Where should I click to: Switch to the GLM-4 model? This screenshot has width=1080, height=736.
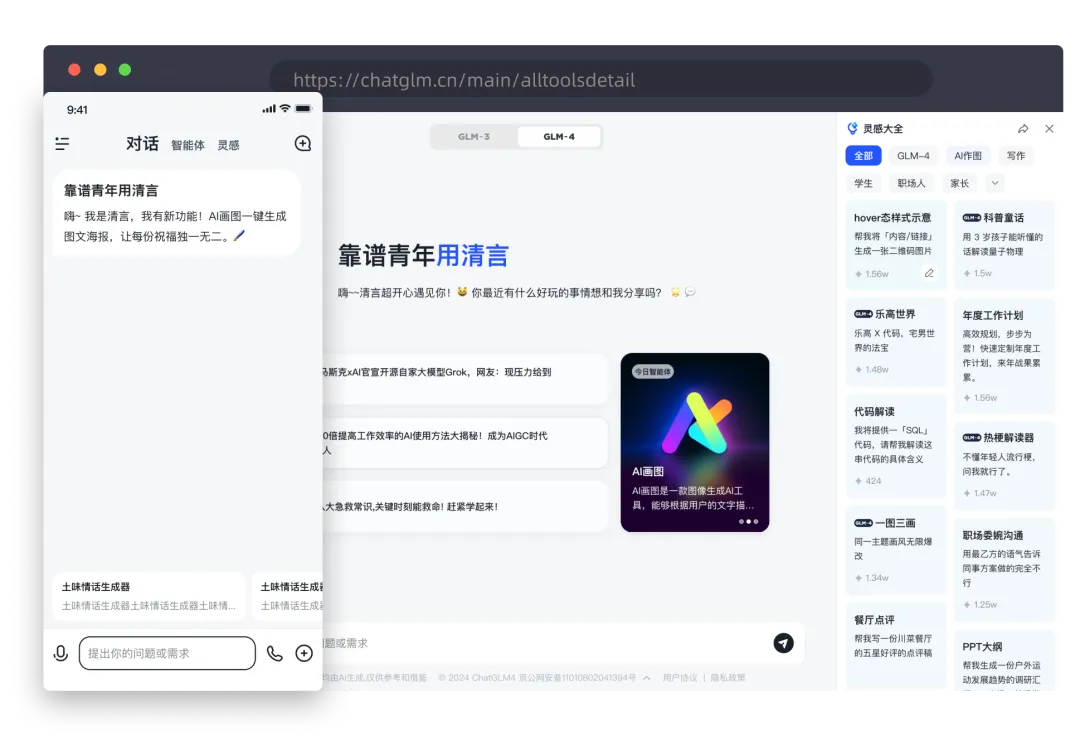coord(559,136)
